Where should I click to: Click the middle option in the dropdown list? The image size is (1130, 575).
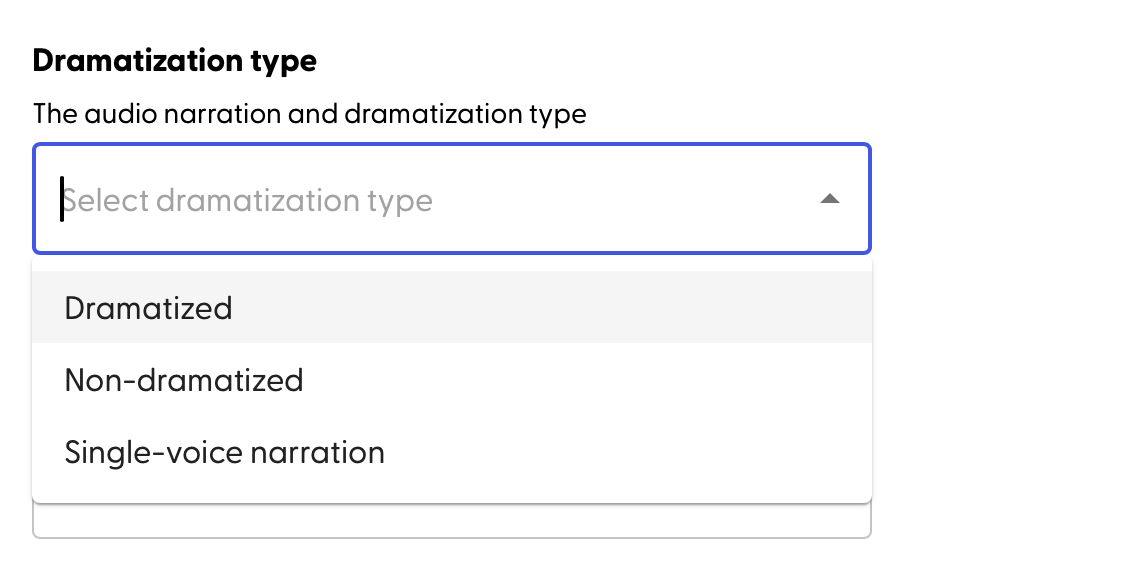coord(183,380)
